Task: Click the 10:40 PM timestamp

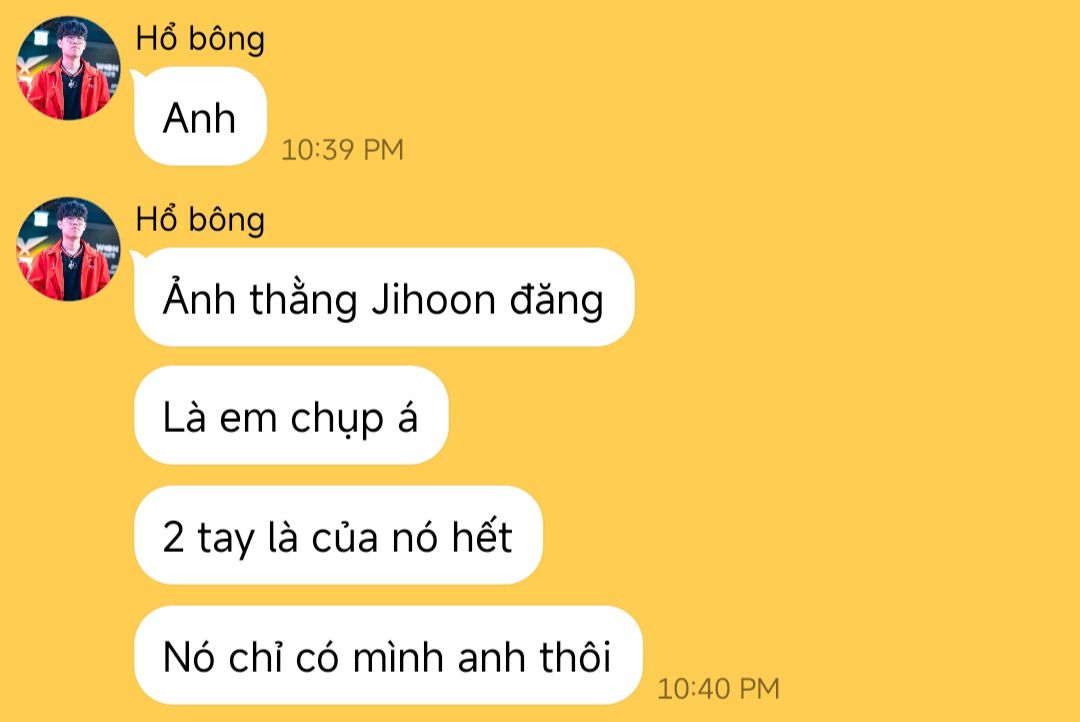Action: coord(718,688)
